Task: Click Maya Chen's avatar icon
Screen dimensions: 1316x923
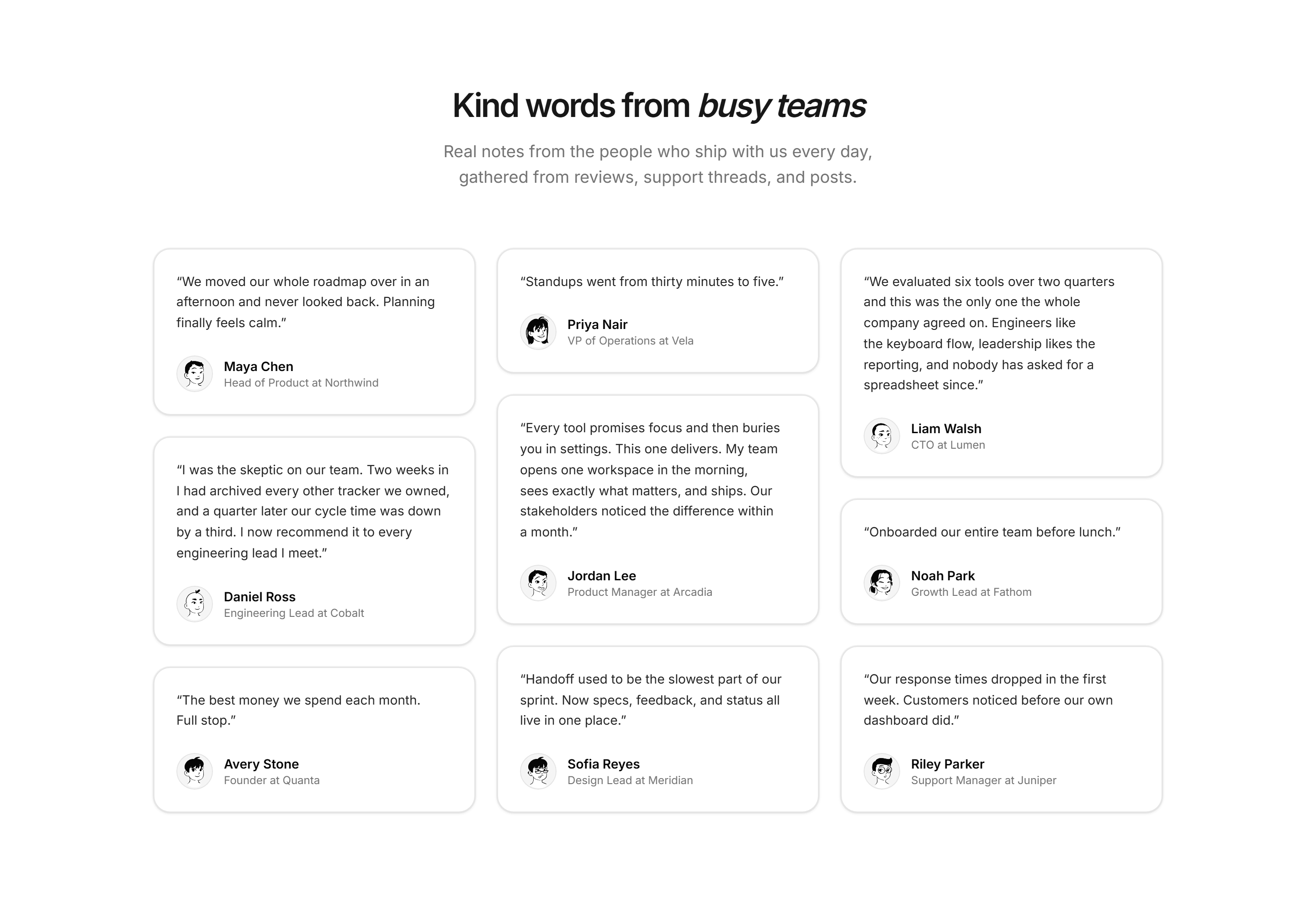Action: tap(194, 374)
